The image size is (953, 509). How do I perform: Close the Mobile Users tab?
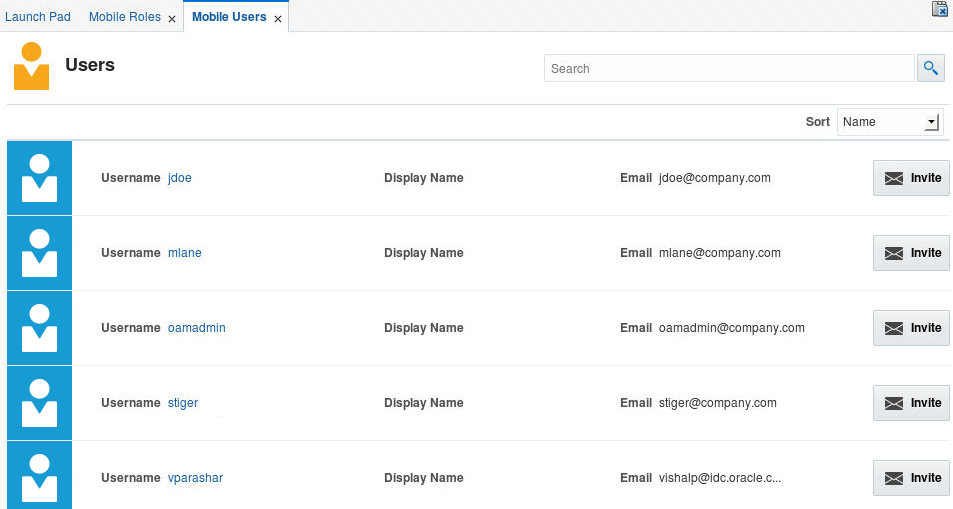coord(278,19)
